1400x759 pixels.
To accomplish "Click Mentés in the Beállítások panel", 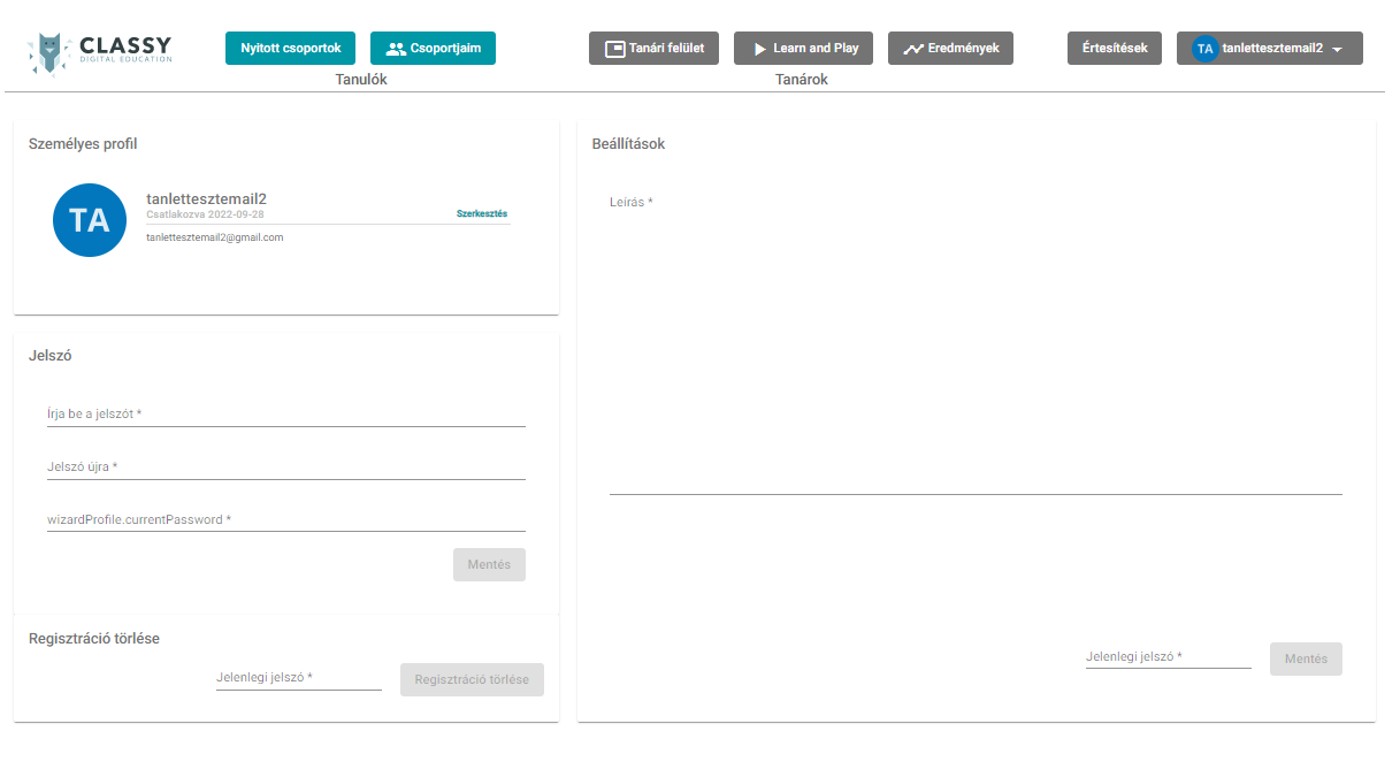I will point(1306,659).
